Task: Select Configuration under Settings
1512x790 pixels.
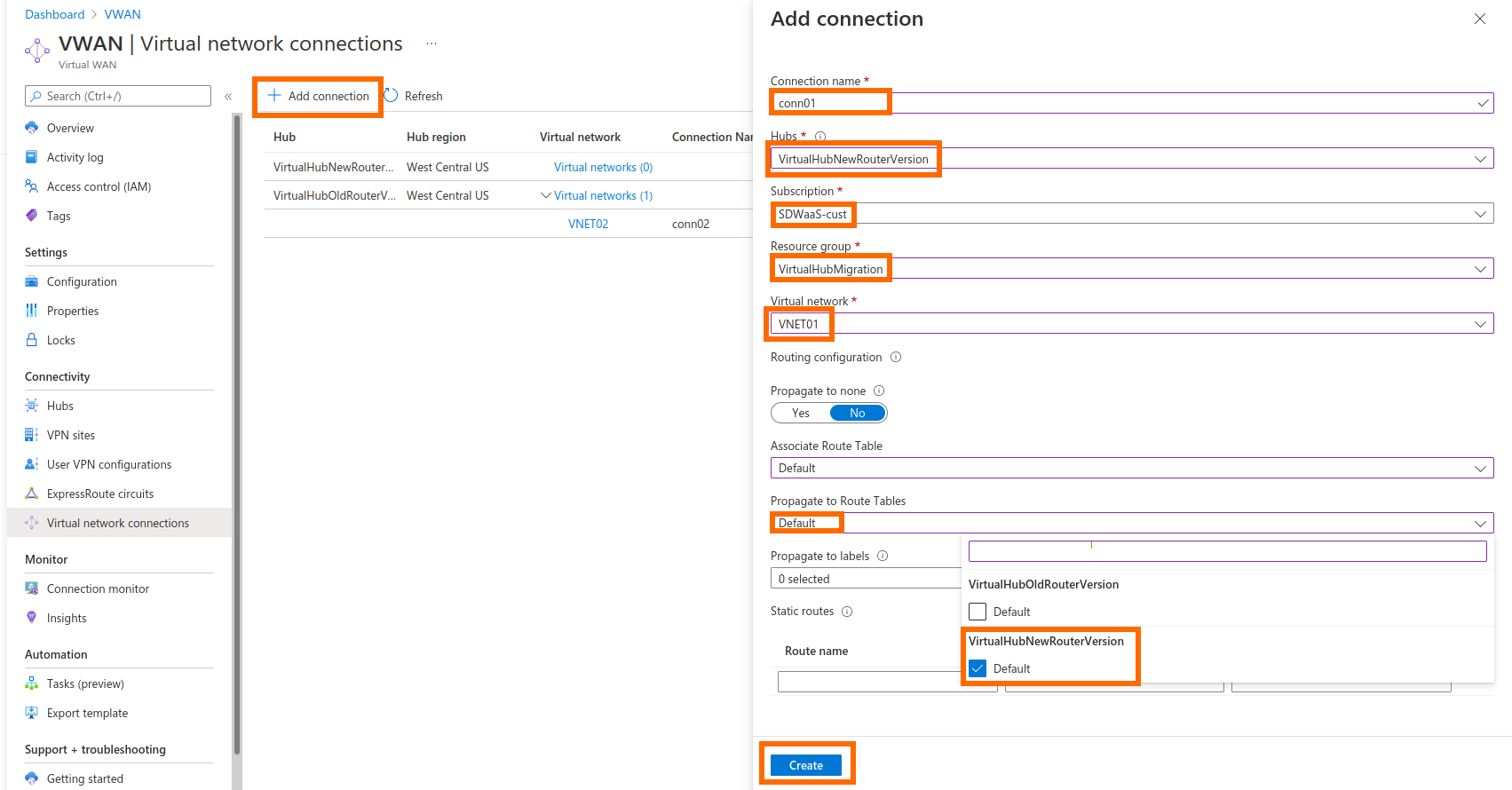Action: (82, 281)
